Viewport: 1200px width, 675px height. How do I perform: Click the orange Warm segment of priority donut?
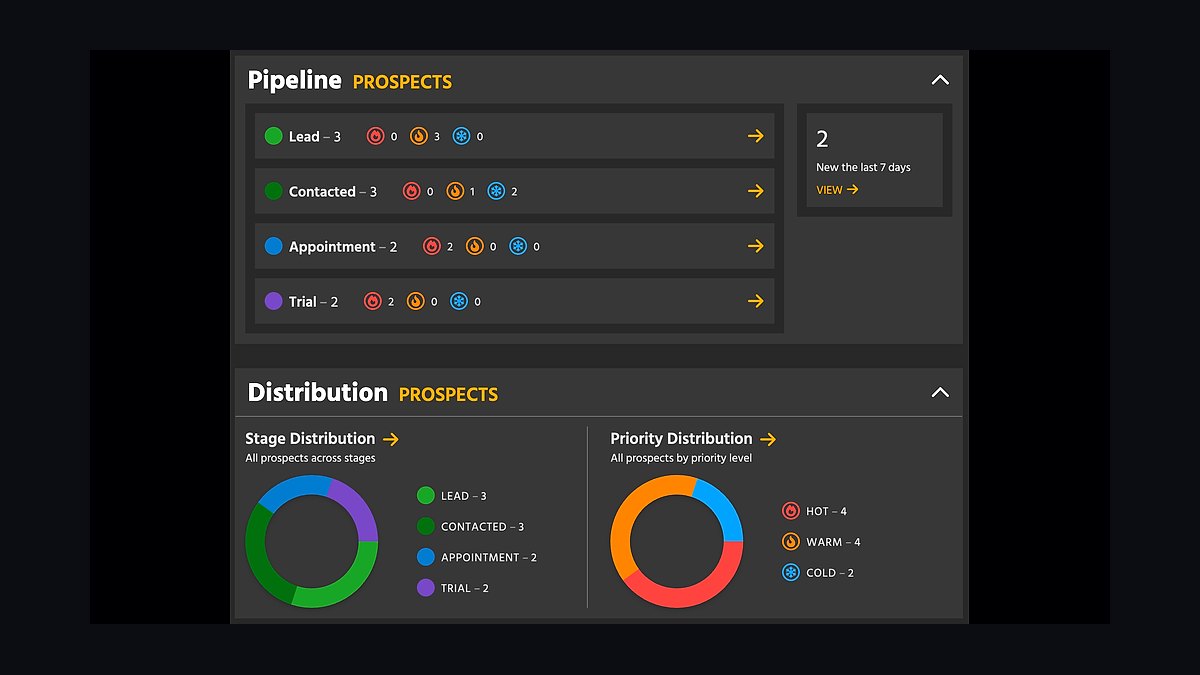click(x=635, y=510)
